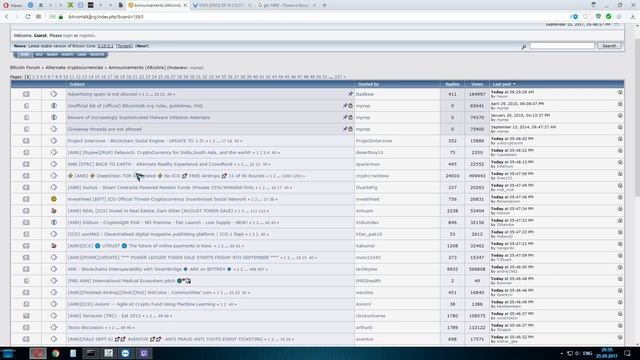Click the browser address bar URL
640x360 pixels.
(106, 17)
